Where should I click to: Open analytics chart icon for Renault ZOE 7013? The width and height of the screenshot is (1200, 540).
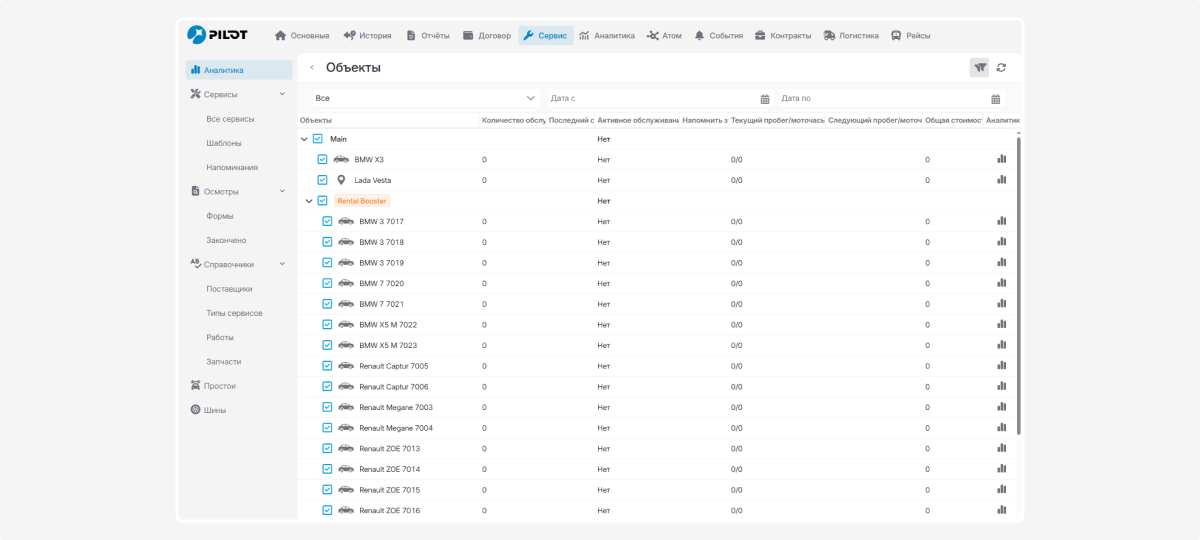[x=1001, y=448]
